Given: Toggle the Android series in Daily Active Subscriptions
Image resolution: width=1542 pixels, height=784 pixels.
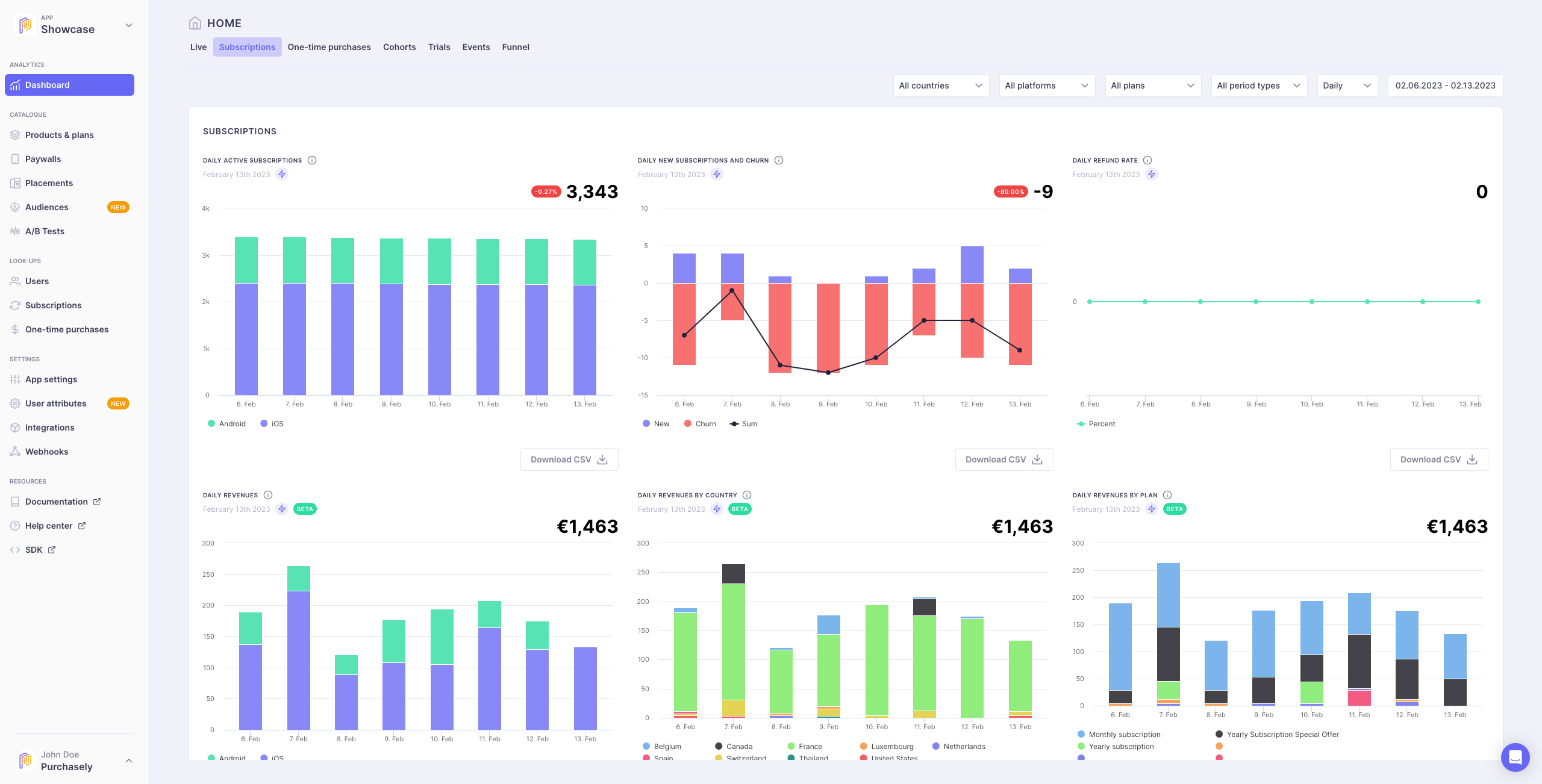Looking at the screenshot, I should click(x=226, y=423).
